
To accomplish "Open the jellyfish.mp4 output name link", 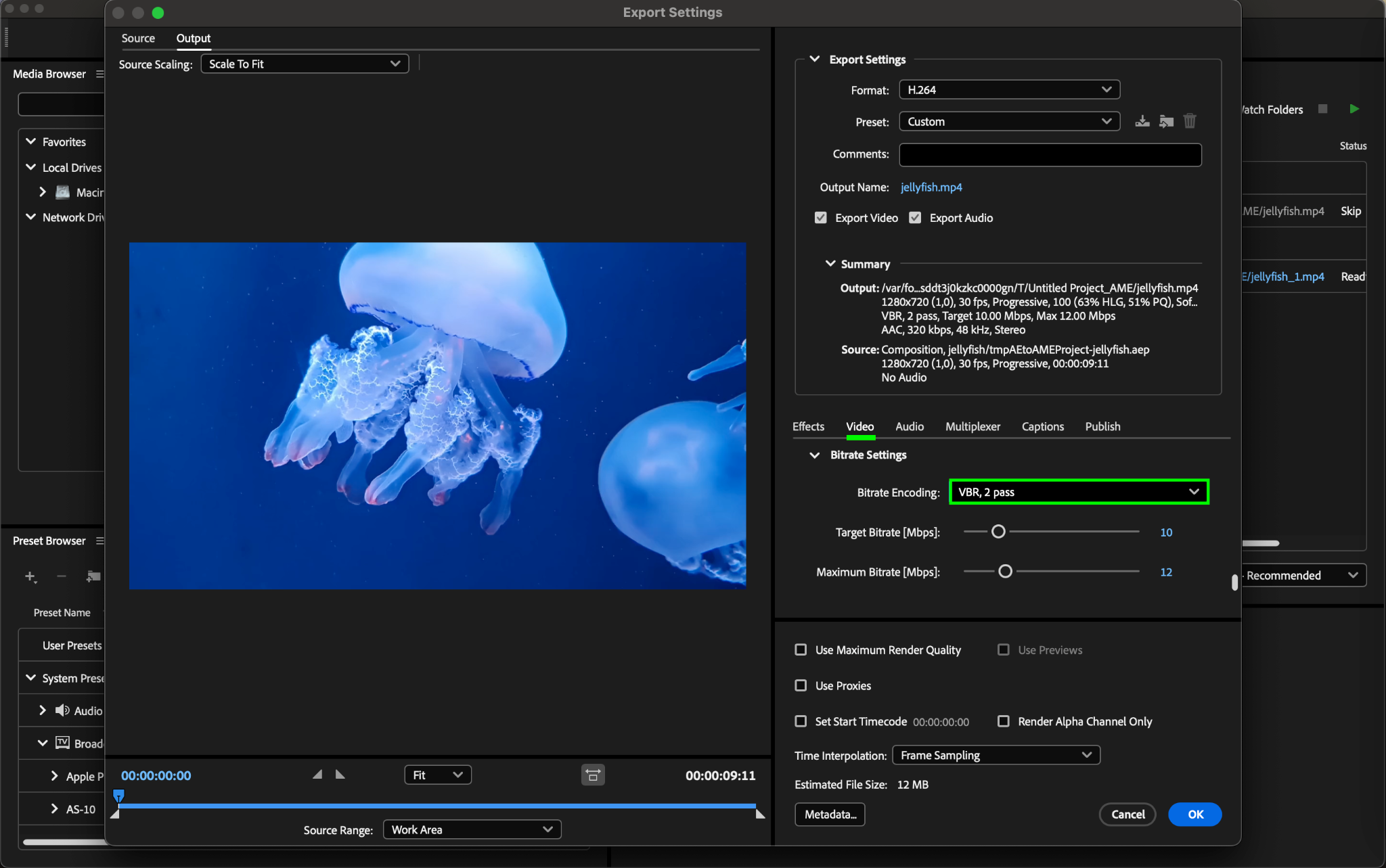I will pos(931,187).
